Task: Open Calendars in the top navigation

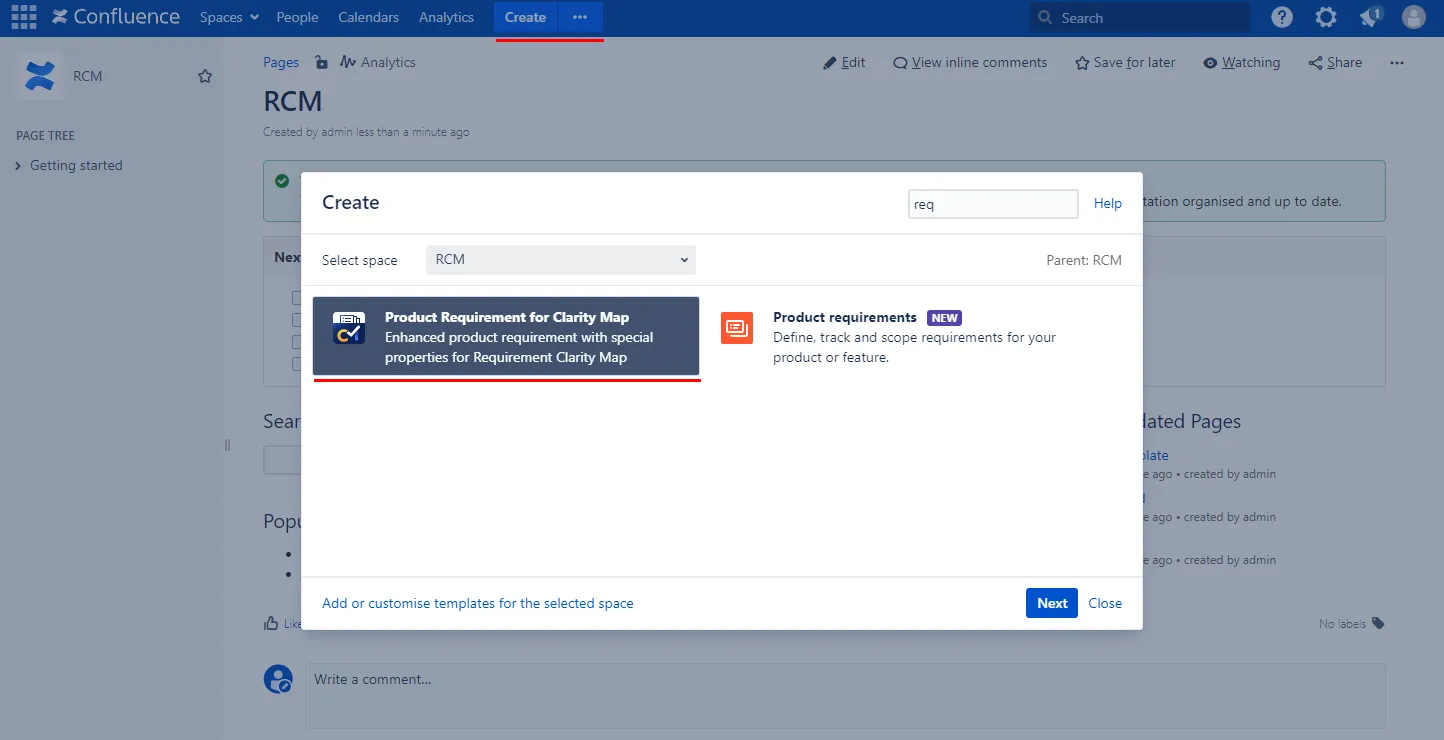Action: click(368, 17)
